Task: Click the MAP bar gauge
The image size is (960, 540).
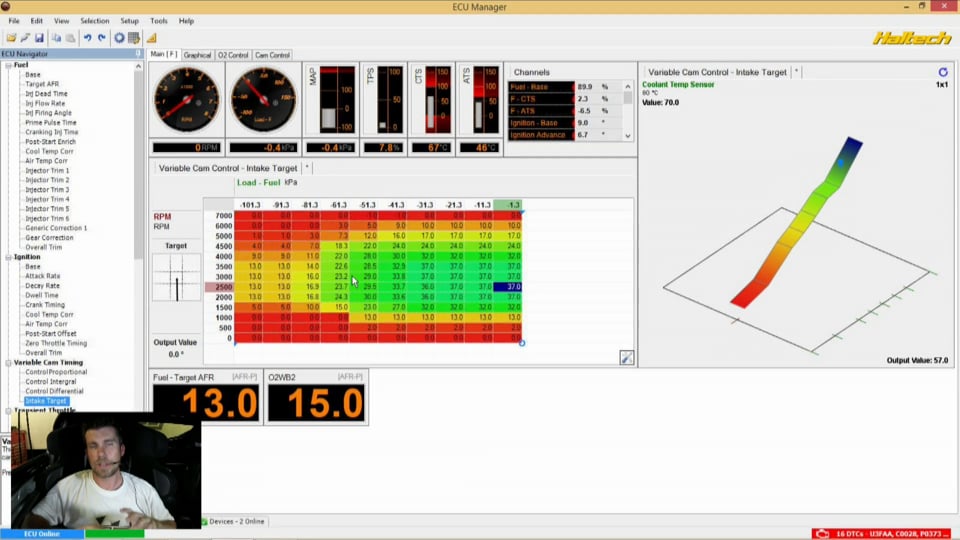Action: coord(331,100)
